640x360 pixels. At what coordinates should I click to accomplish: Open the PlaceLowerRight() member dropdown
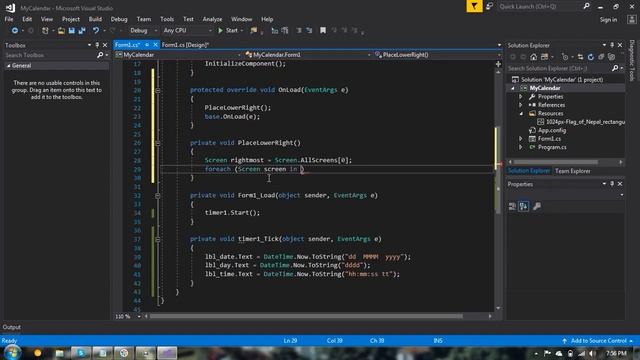tap(438, 55)
